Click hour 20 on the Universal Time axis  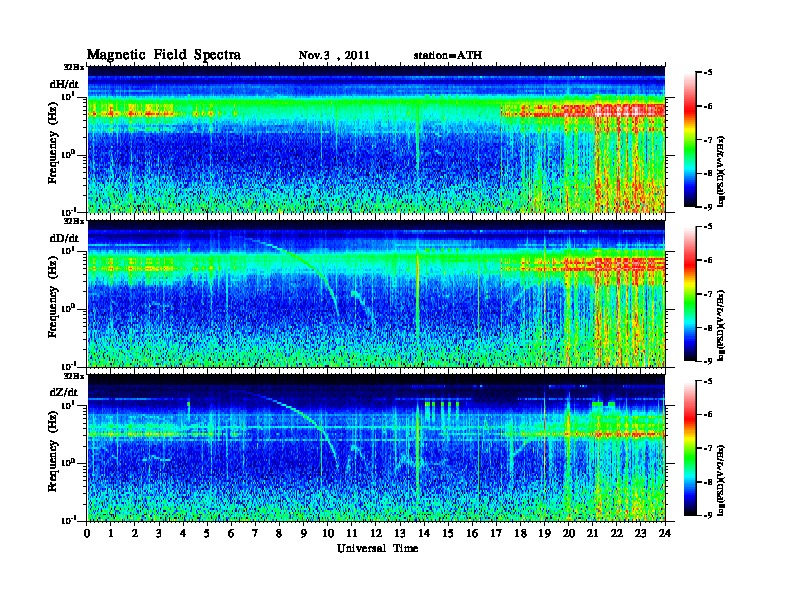(x=569, y=533)
